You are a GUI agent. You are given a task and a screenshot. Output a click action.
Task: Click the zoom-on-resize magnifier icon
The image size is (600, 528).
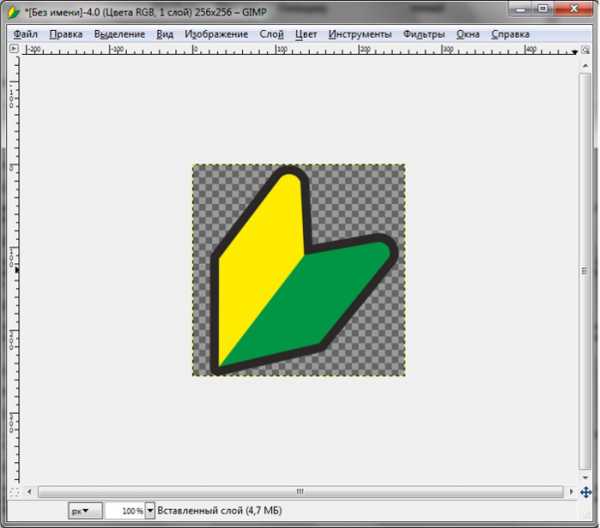coord(585,50)
